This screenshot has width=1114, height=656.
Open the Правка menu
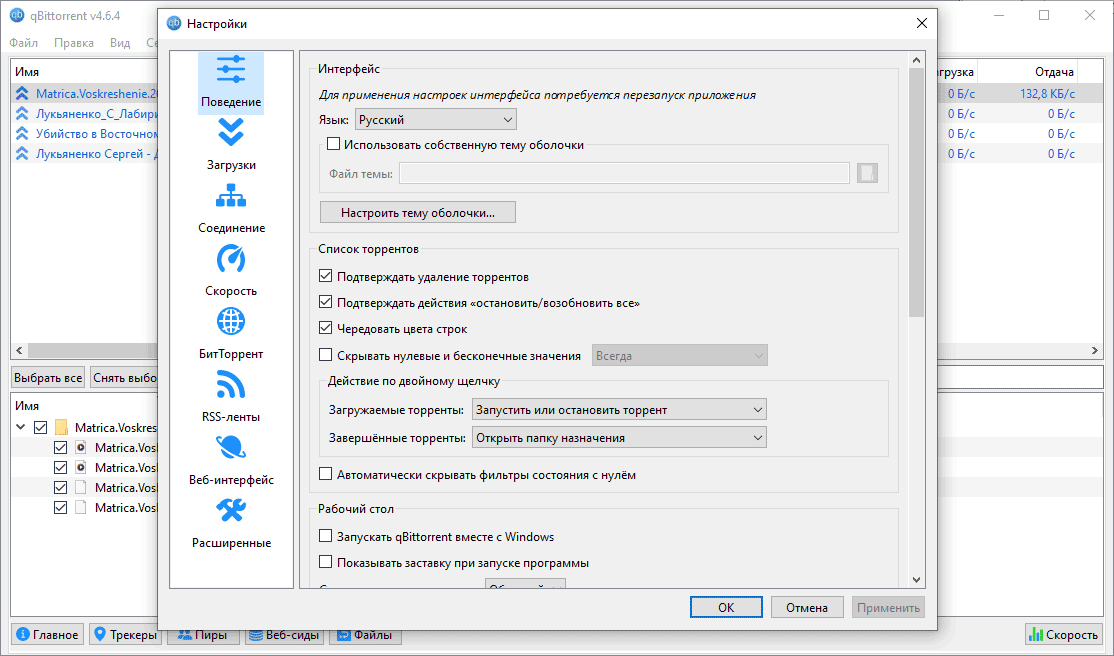tap(74, 43)
